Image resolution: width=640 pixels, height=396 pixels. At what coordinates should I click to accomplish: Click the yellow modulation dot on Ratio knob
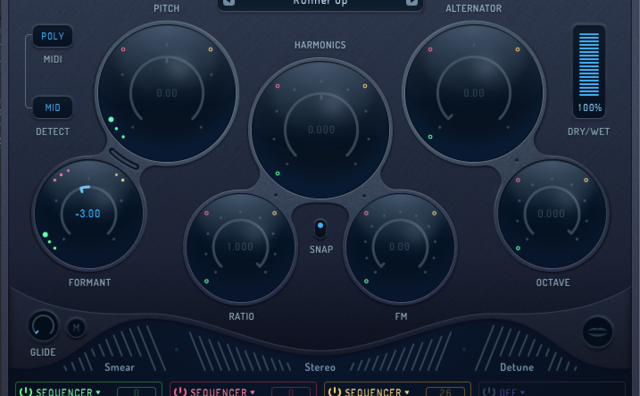coord(274,213)
